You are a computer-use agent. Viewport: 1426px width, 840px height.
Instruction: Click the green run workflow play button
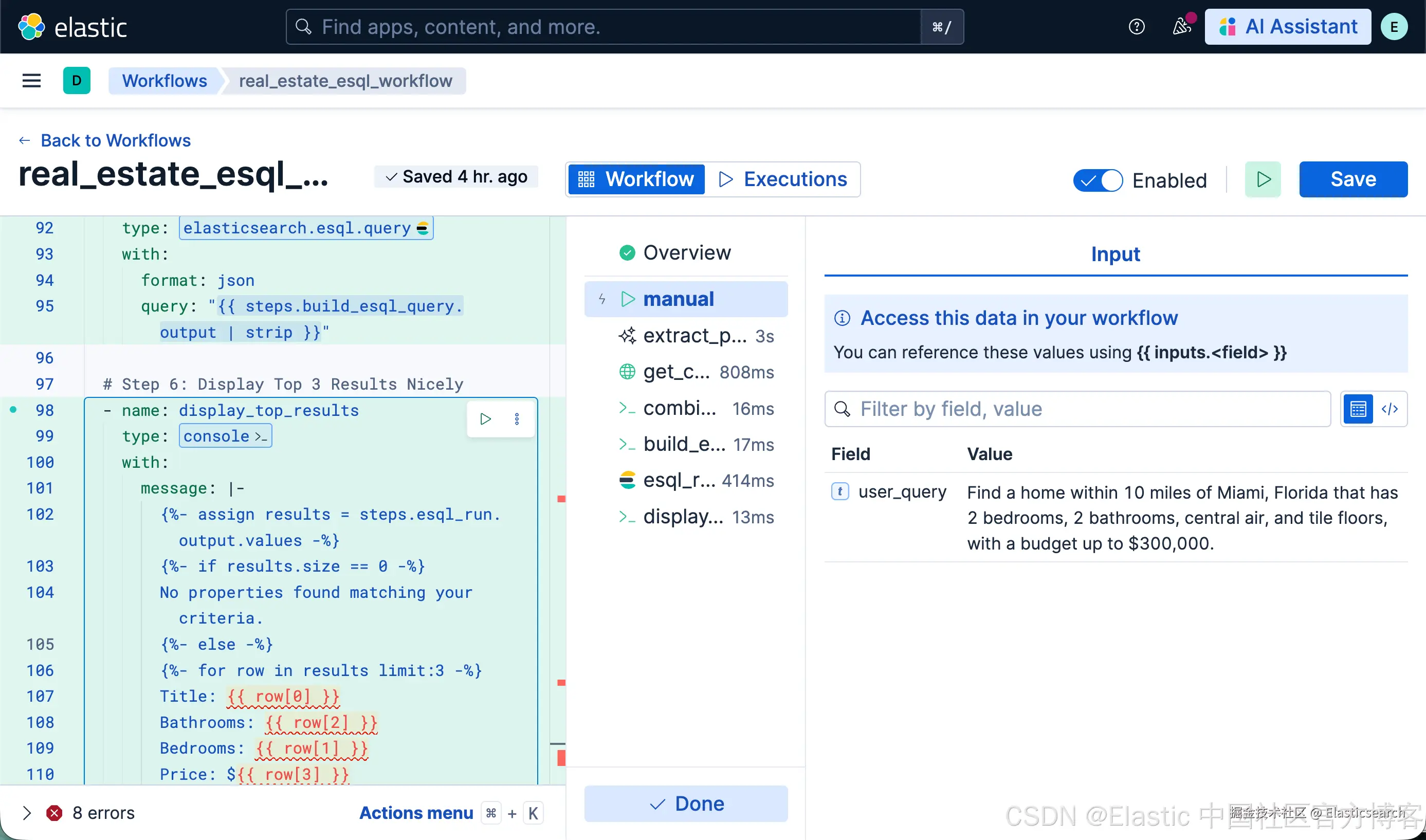[x=1263, y=179]
